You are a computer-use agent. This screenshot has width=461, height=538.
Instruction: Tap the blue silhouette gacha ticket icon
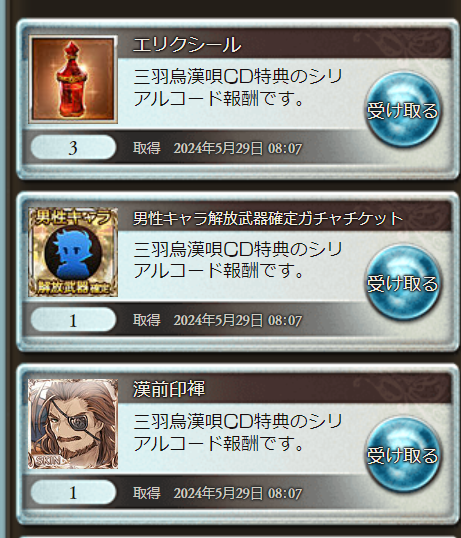click(73, 252)
